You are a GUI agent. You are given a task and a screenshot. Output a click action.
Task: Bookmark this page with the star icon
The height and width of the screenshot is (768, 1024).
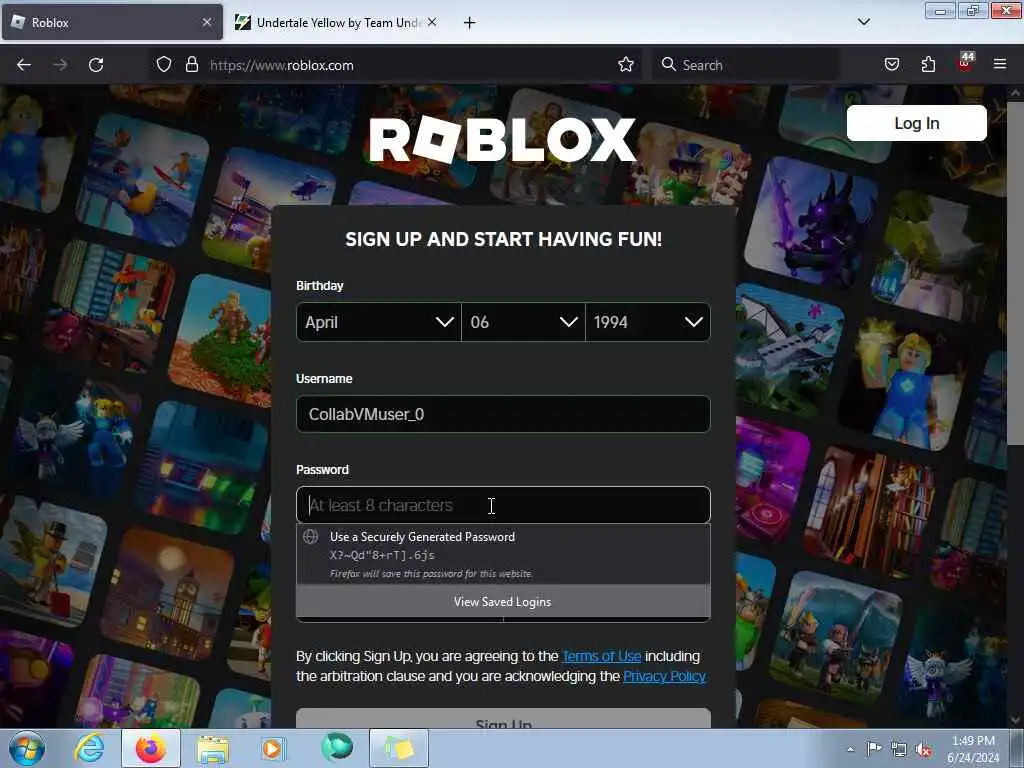click(626, 65)
